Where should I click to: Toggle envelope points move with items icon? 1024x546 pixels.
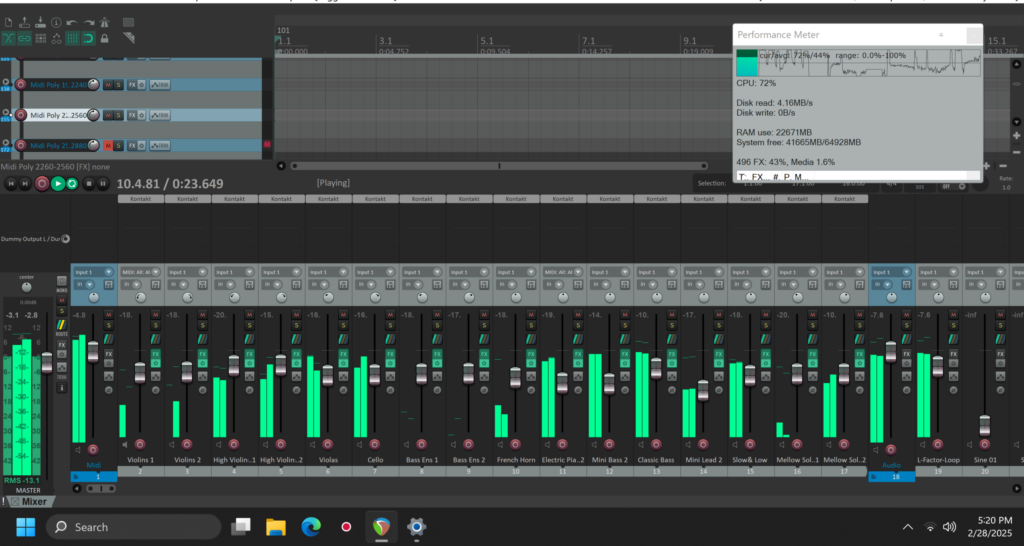click(56, 39)
